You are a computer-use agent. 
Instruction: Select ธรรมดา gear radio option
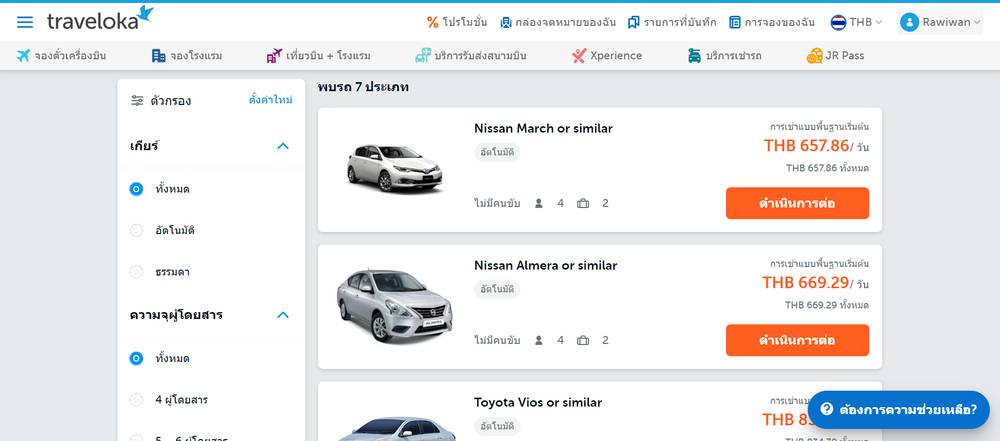(136, 272)
